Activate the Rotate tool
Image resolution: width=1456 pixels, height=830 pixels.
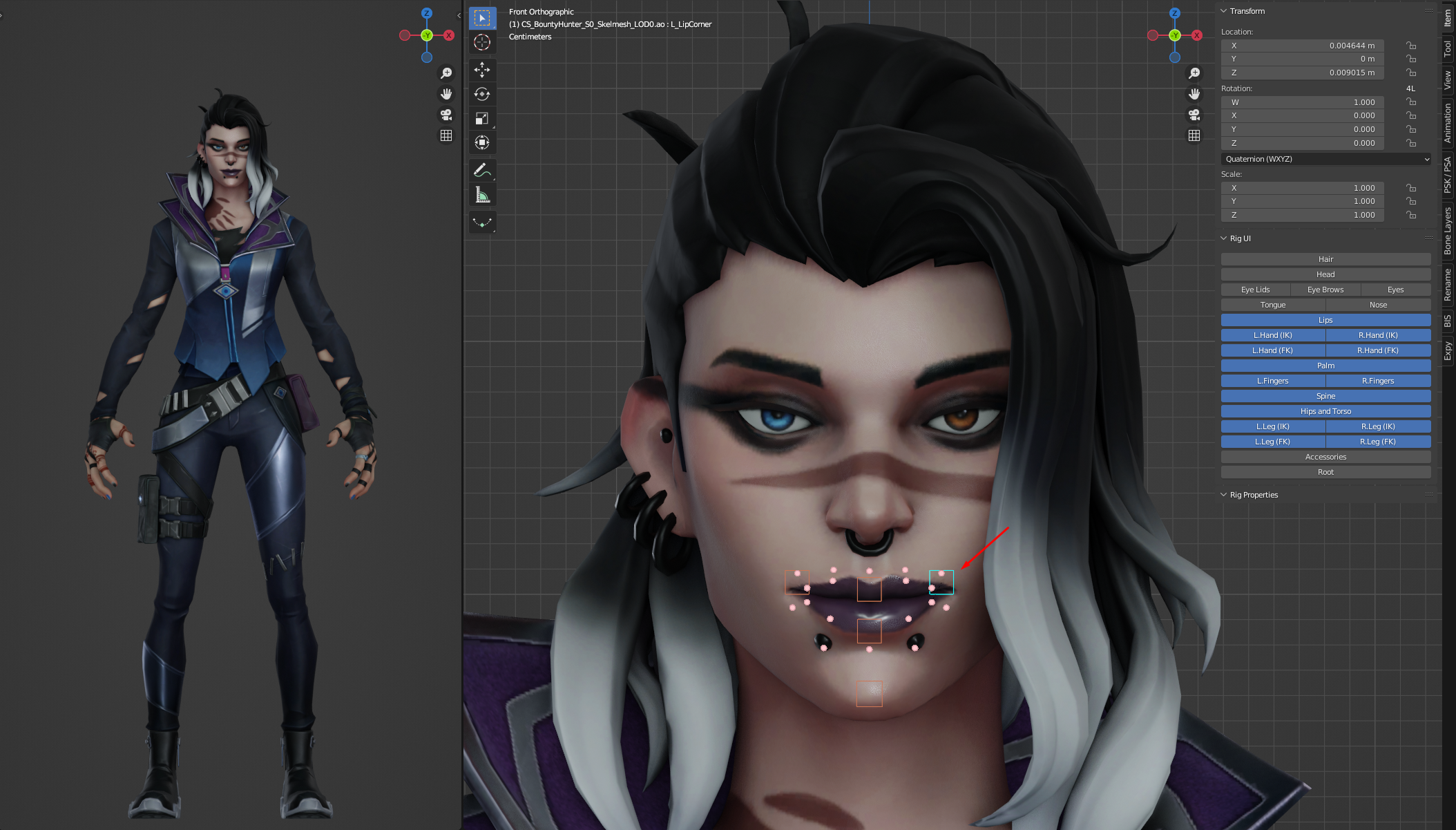[482, 94]
